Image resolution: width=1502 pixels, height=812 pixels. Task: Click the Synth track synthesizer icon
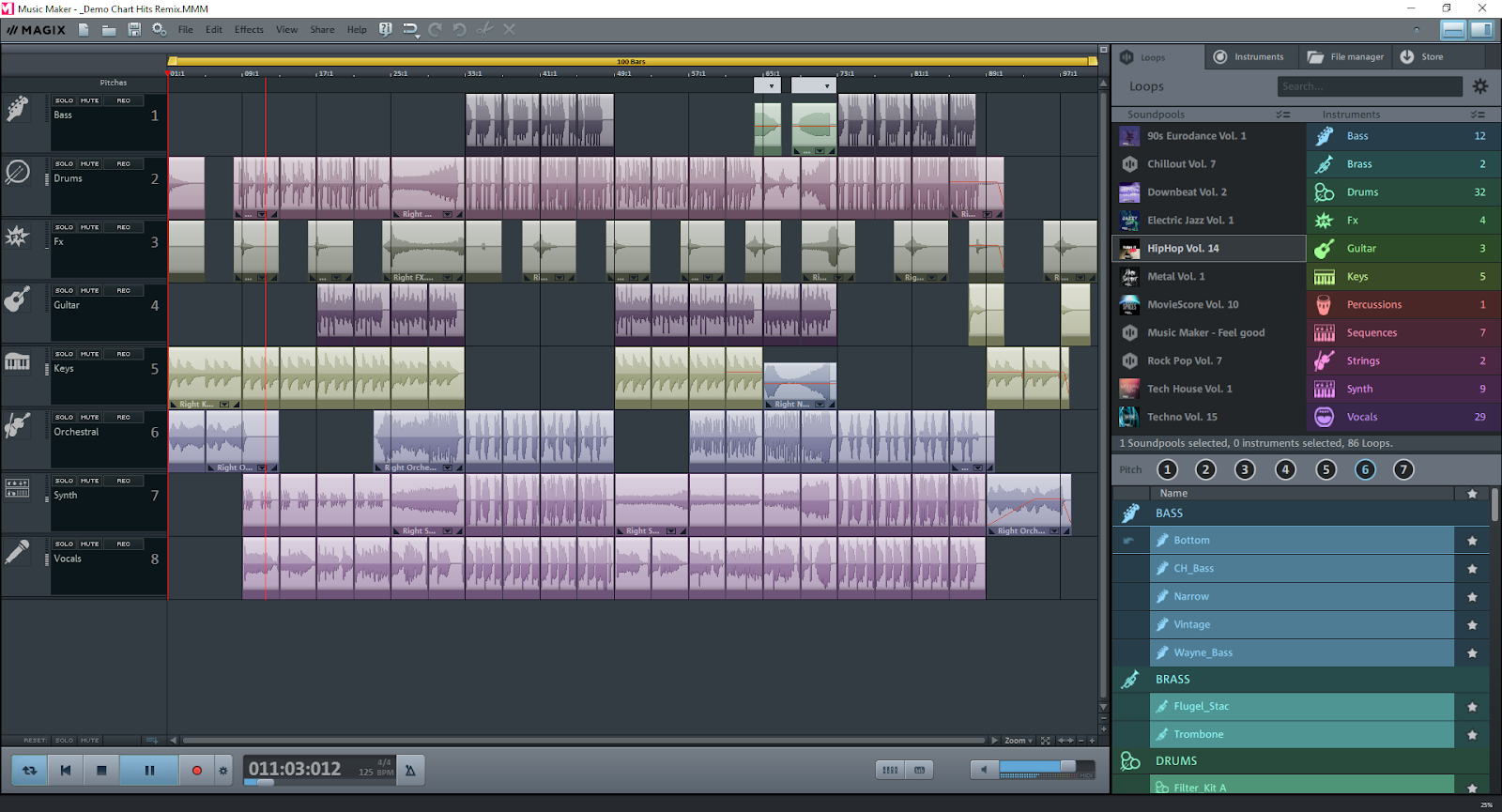coord(17,488)
